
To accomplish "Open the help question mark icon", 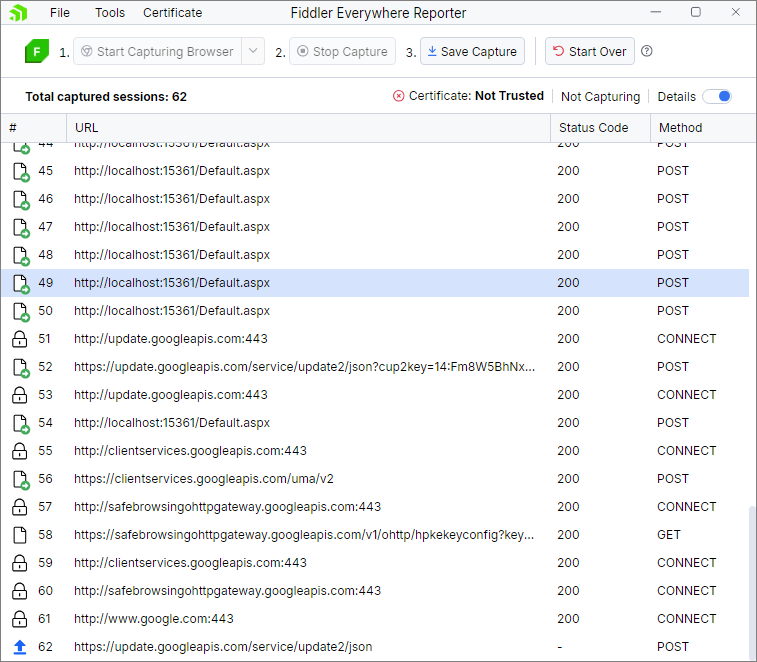I will tap(646, 51).
